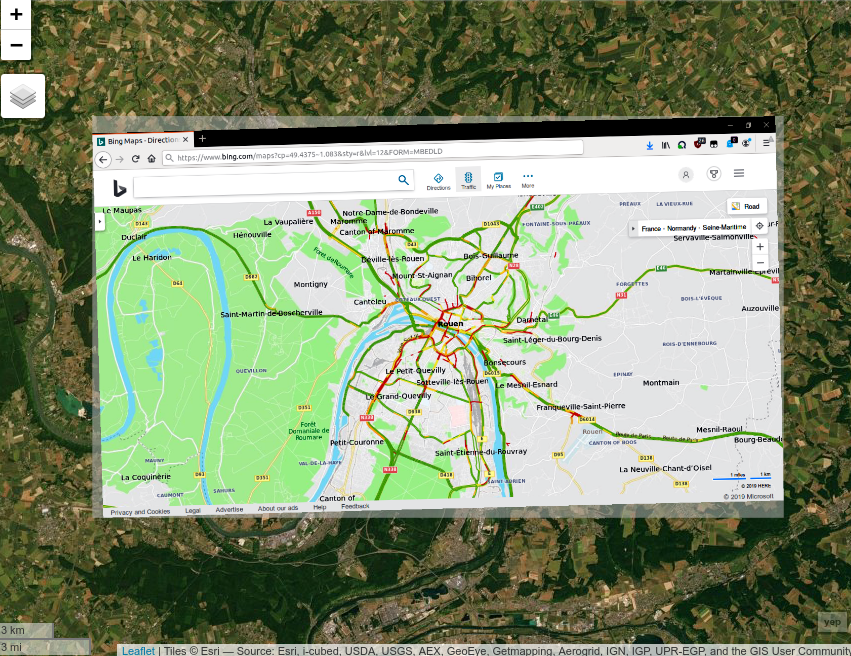Reload the Bing Maps page
The image size is (851, 656).
click(x=136, y=158)
